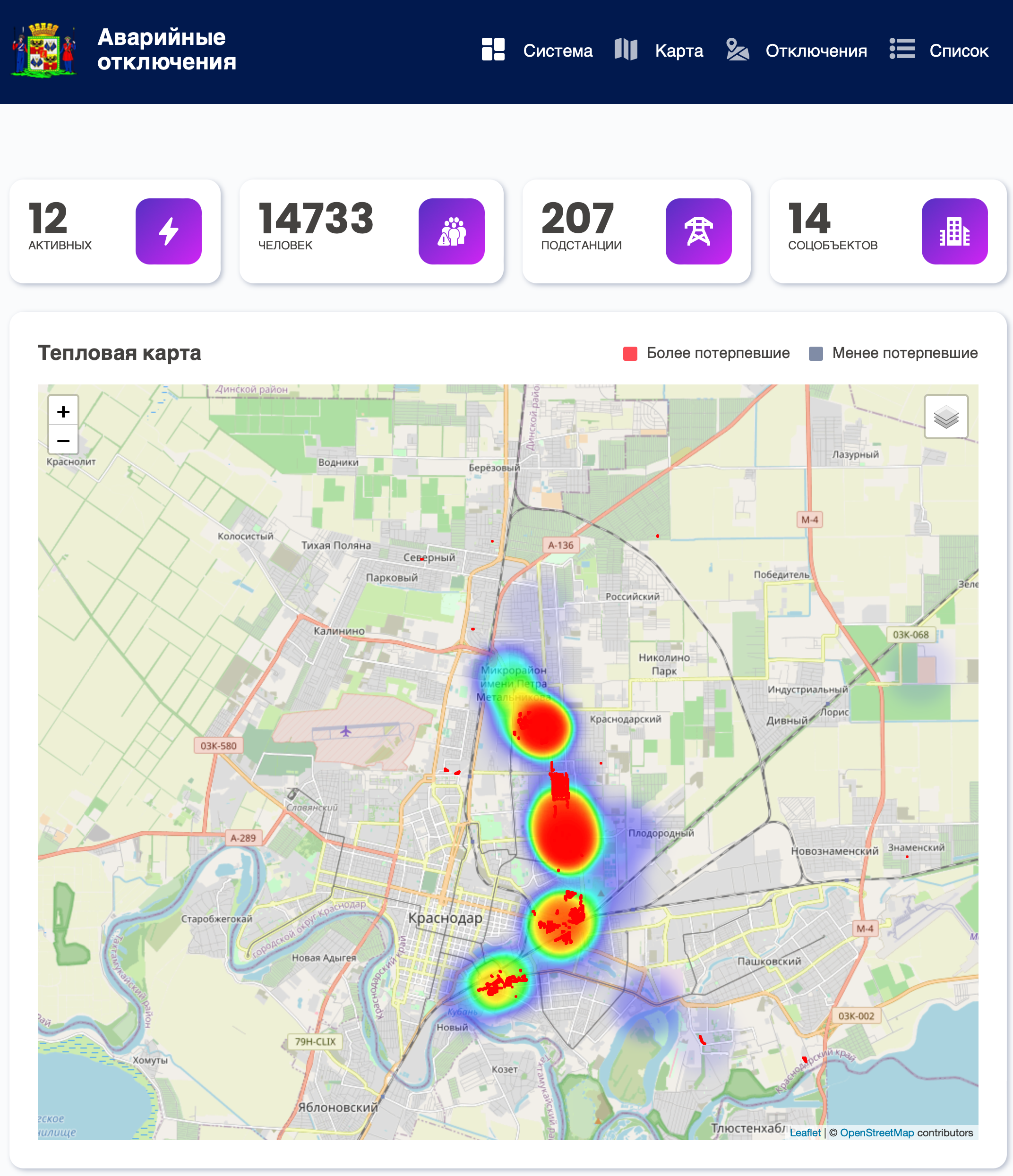Zoom out the heat map
This screenshot has height=1176, width=1013.
coord(63,441)
